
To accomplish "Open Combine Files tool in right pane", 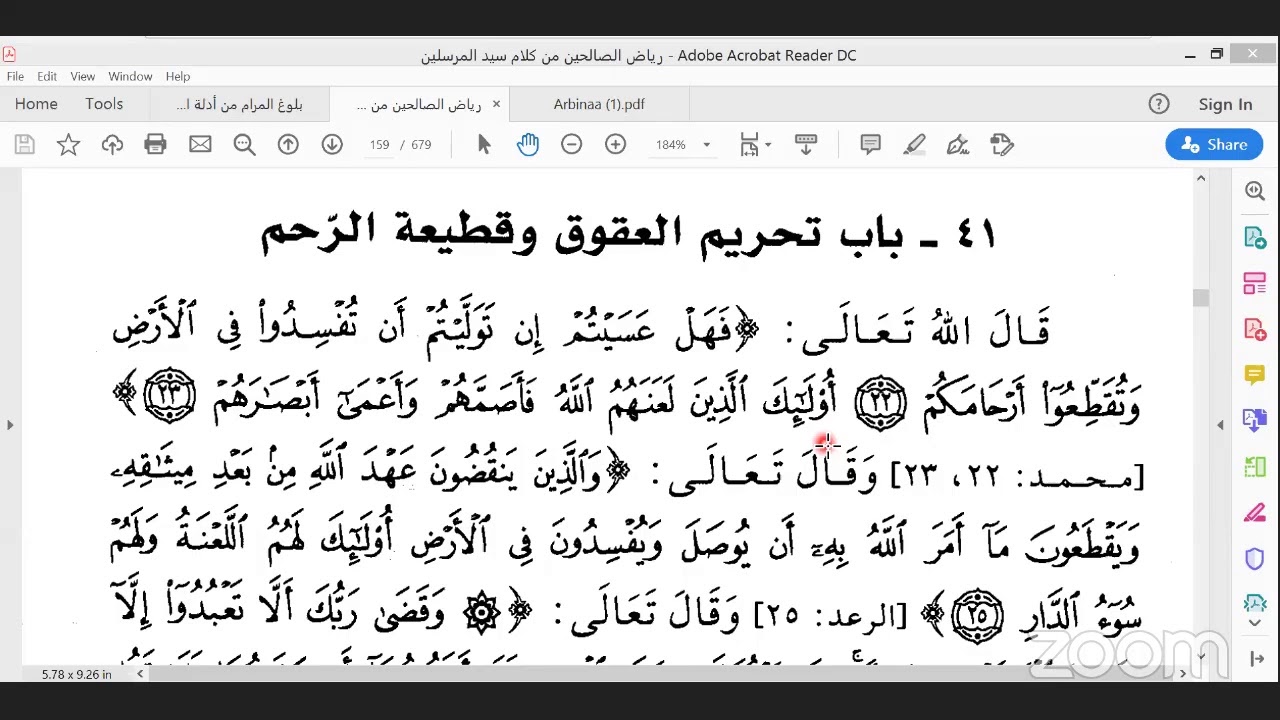I will (x=1255, y=420).
